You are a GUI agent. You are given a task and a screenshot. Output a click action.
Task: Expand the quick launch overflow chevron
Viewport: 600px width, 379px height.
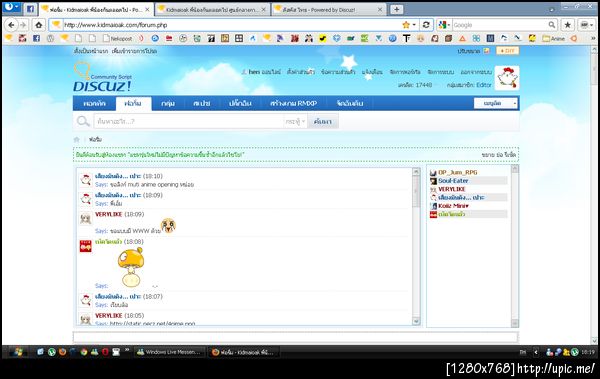tap(127, 350)
